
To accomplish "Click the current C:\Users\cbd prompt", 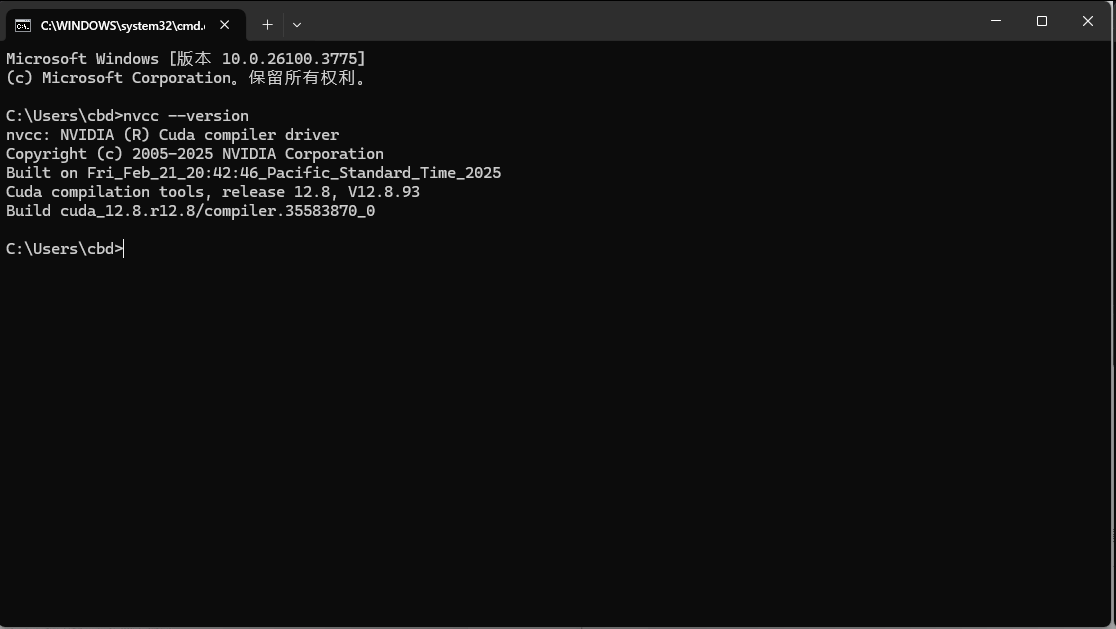I will coord(64,248).
